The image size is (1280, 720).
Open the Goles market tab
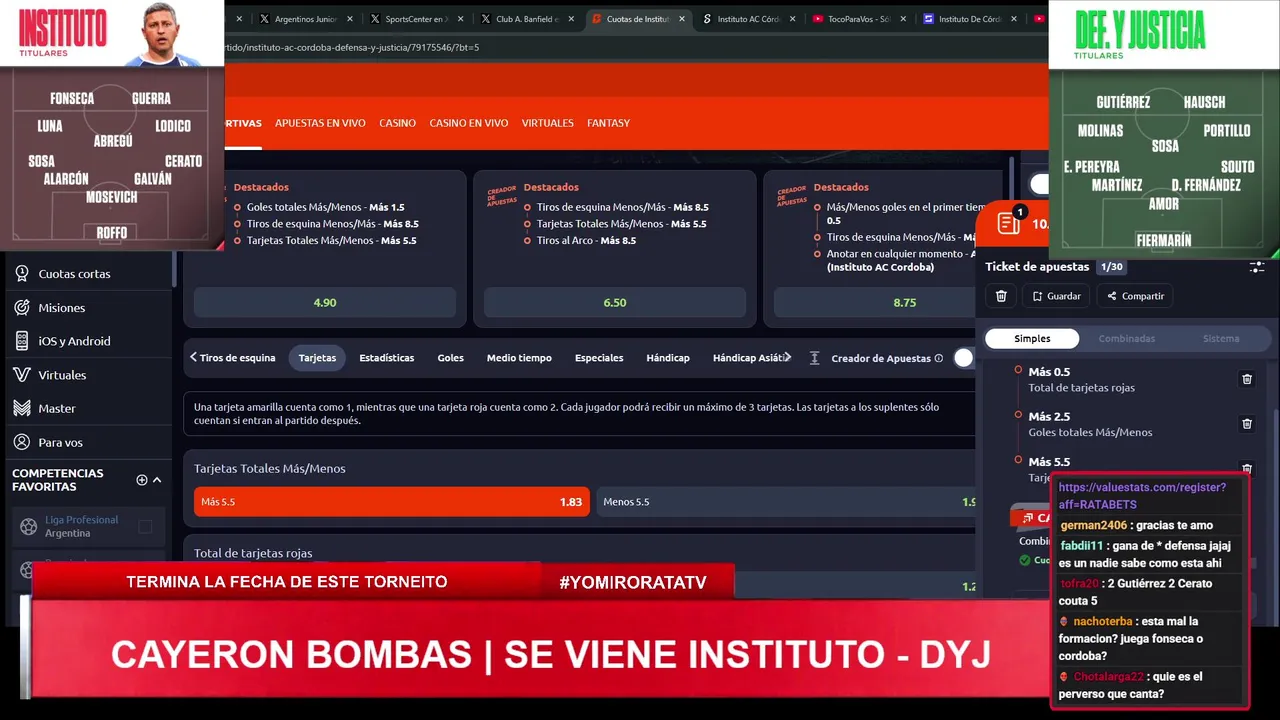tap(450, 358)
